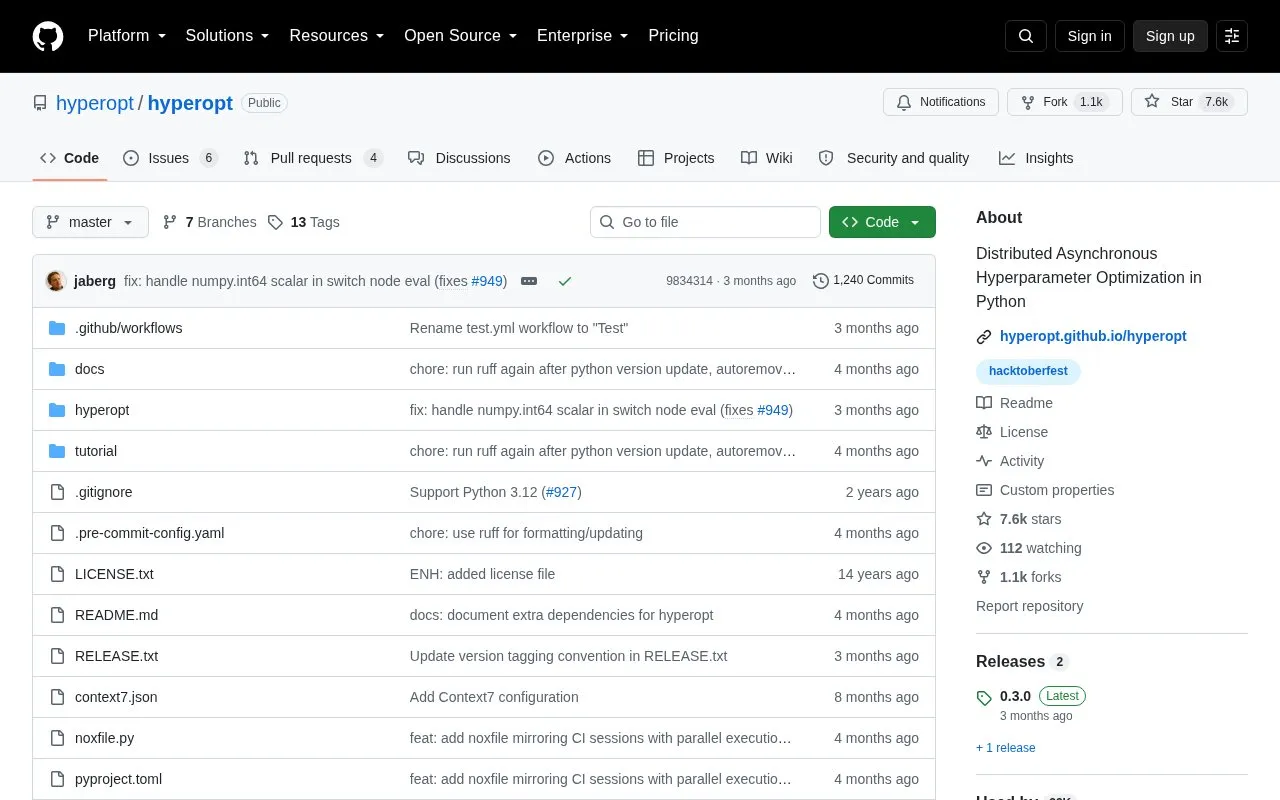Open the 7 Branches link
Viewport: 1280px width, 800px height.
pyautogui.click(x=209, y=222)
